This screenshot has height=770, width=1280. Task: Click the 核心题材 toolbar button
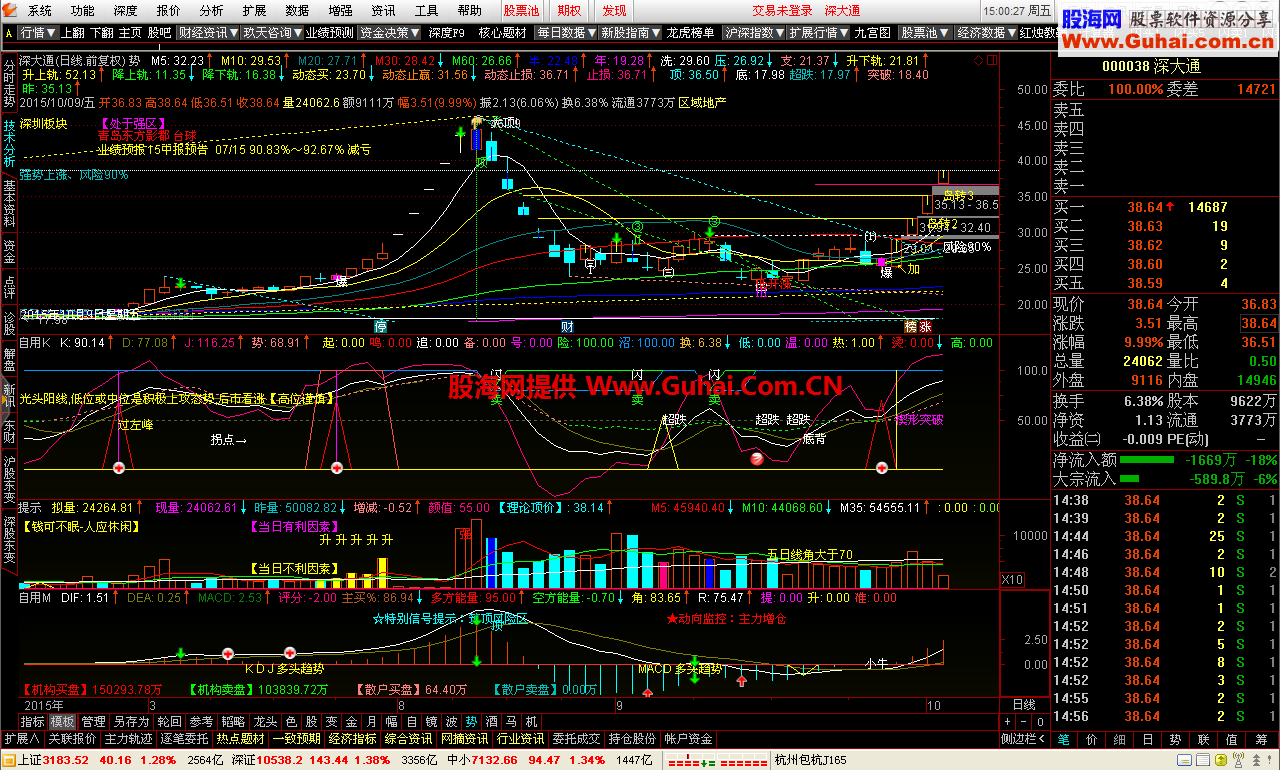(x=503, y=32)
